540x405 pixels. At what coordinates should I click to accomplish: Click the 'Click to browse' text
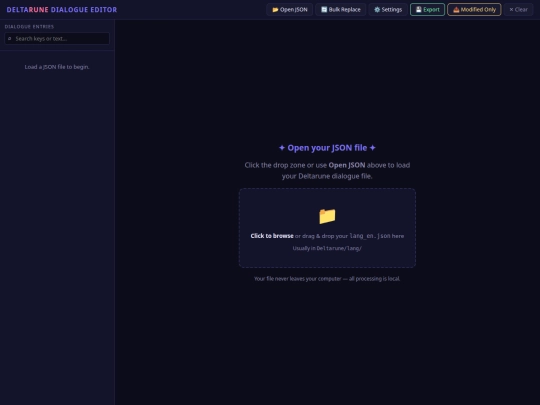coord(272,236)
